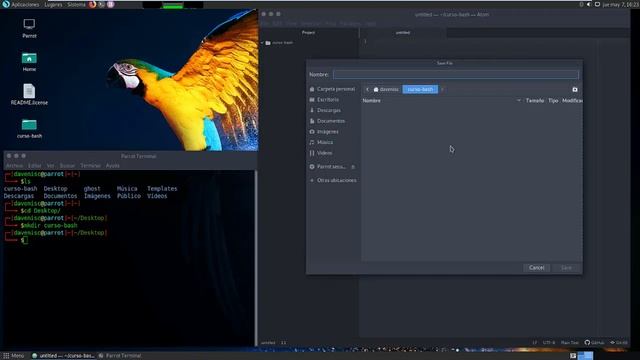Click the workspace switcher in bottom panel
The height and width of the screenshot is (360, 640).
pos(586,356)
